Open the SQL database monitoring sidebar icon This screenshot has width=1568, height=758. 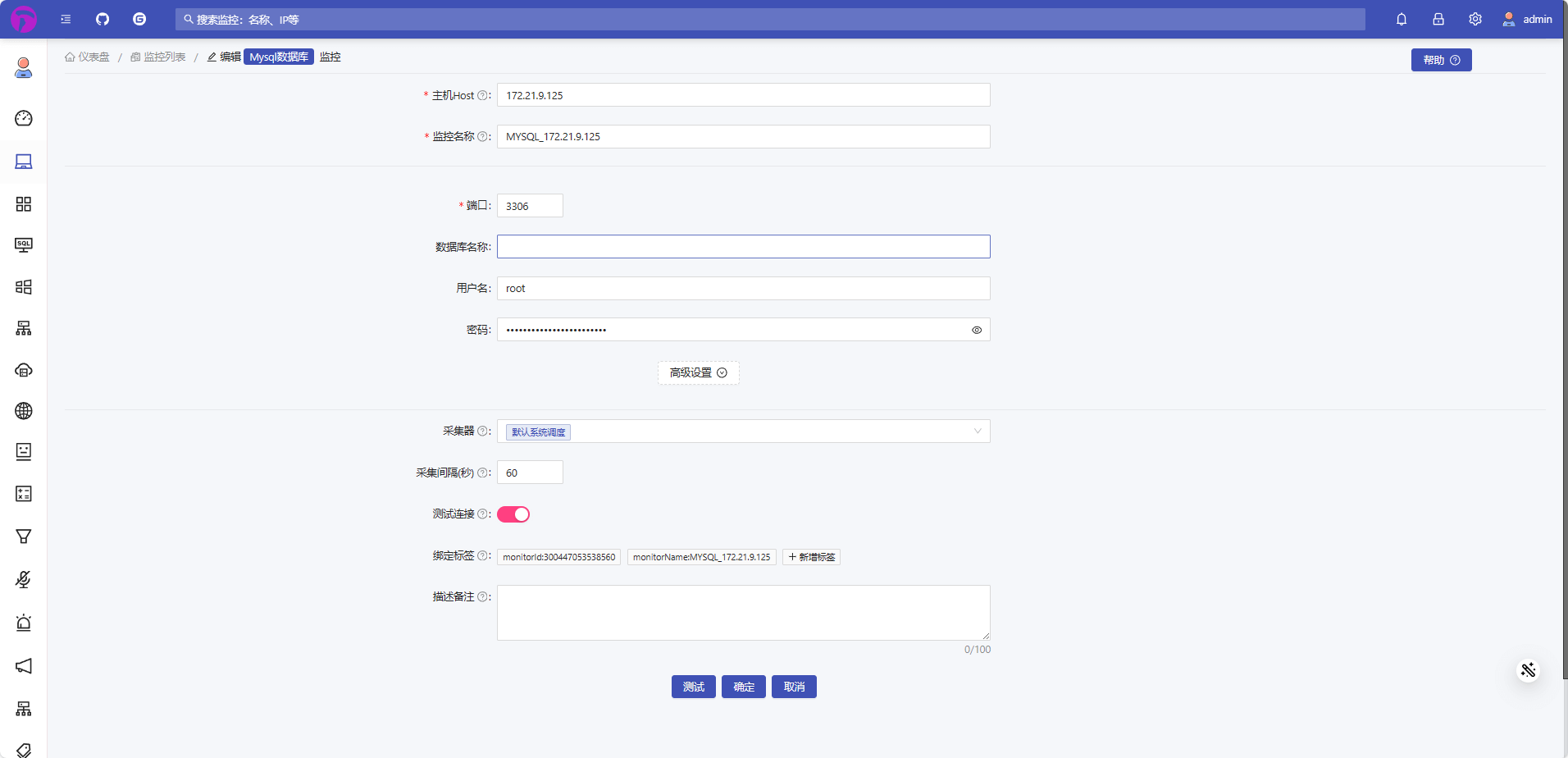[x=24, y=244]
